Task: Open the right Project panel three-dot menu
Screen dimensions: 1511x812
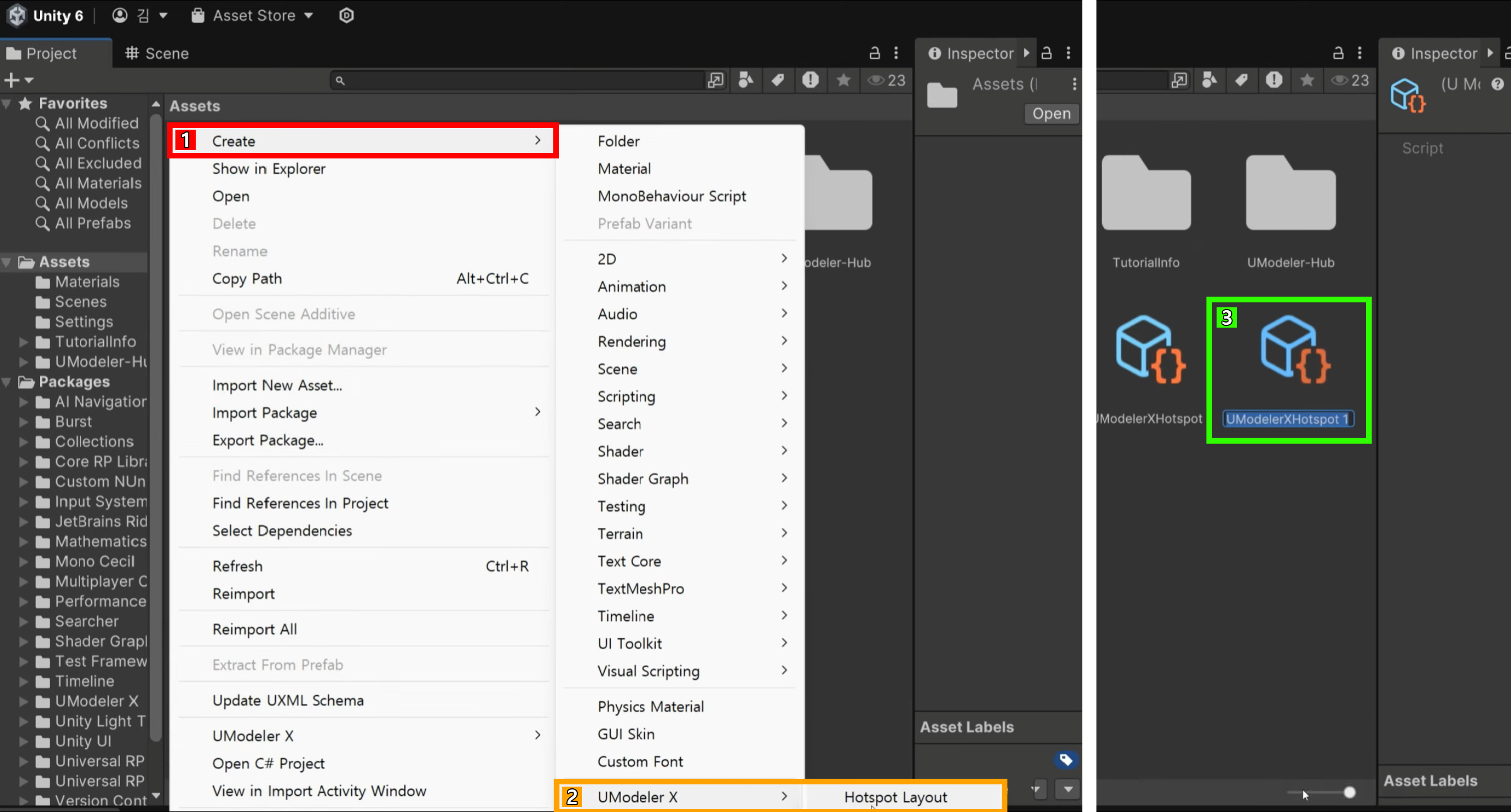Action: (1359, 53)
